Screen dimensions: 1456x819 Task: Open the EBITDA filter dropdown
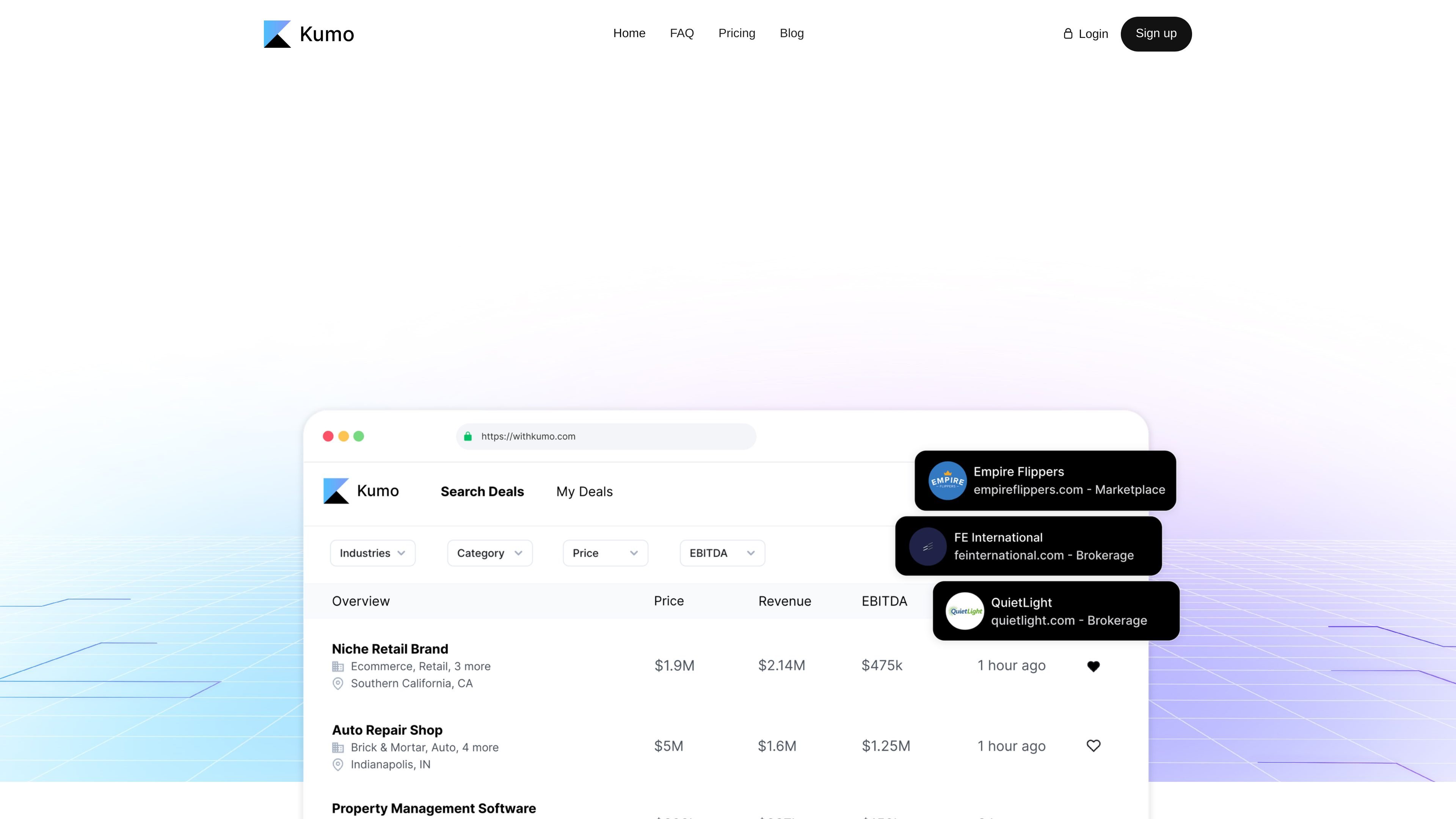pos(722,553)
